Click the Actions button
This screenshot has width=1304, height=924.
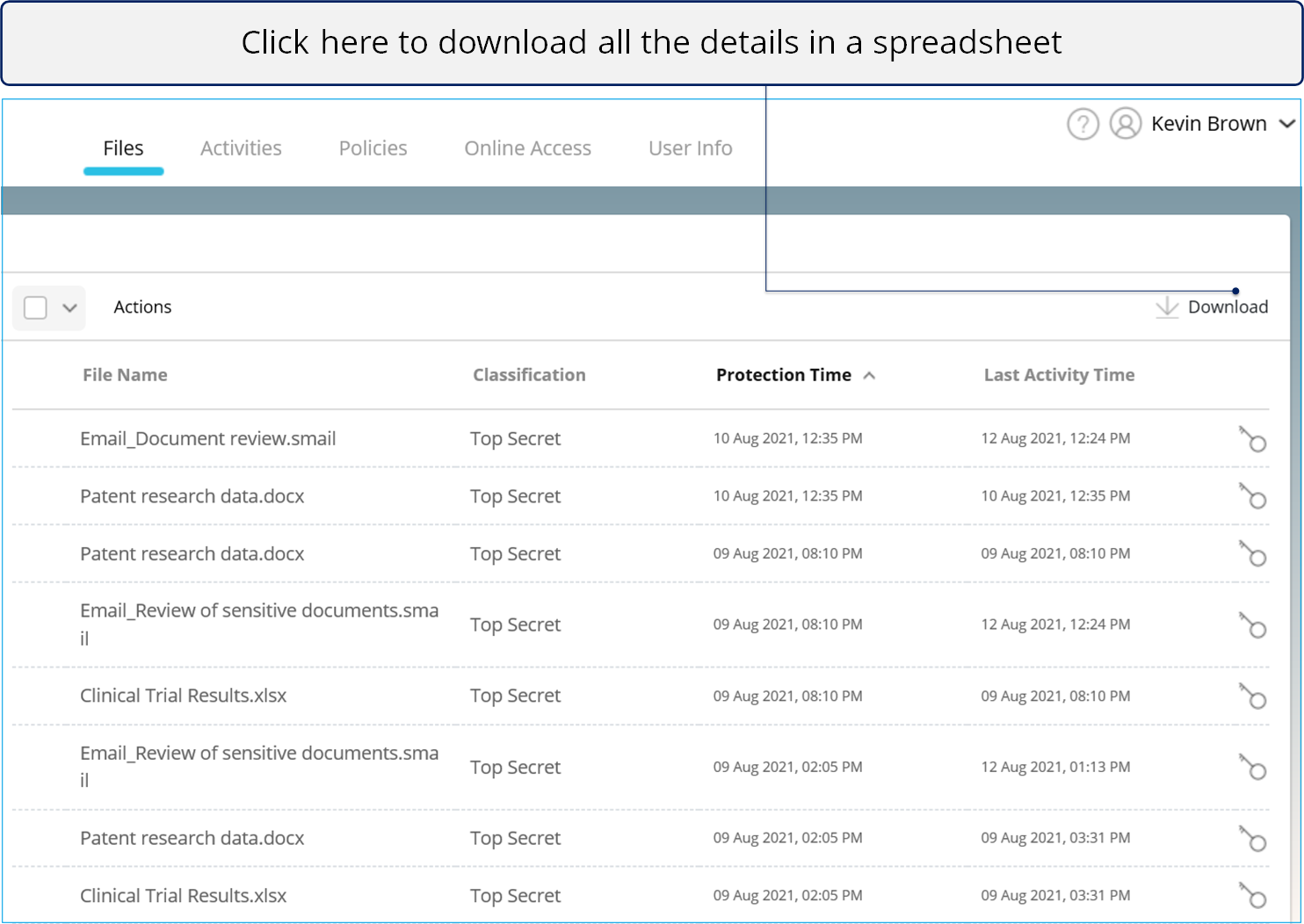142,307
